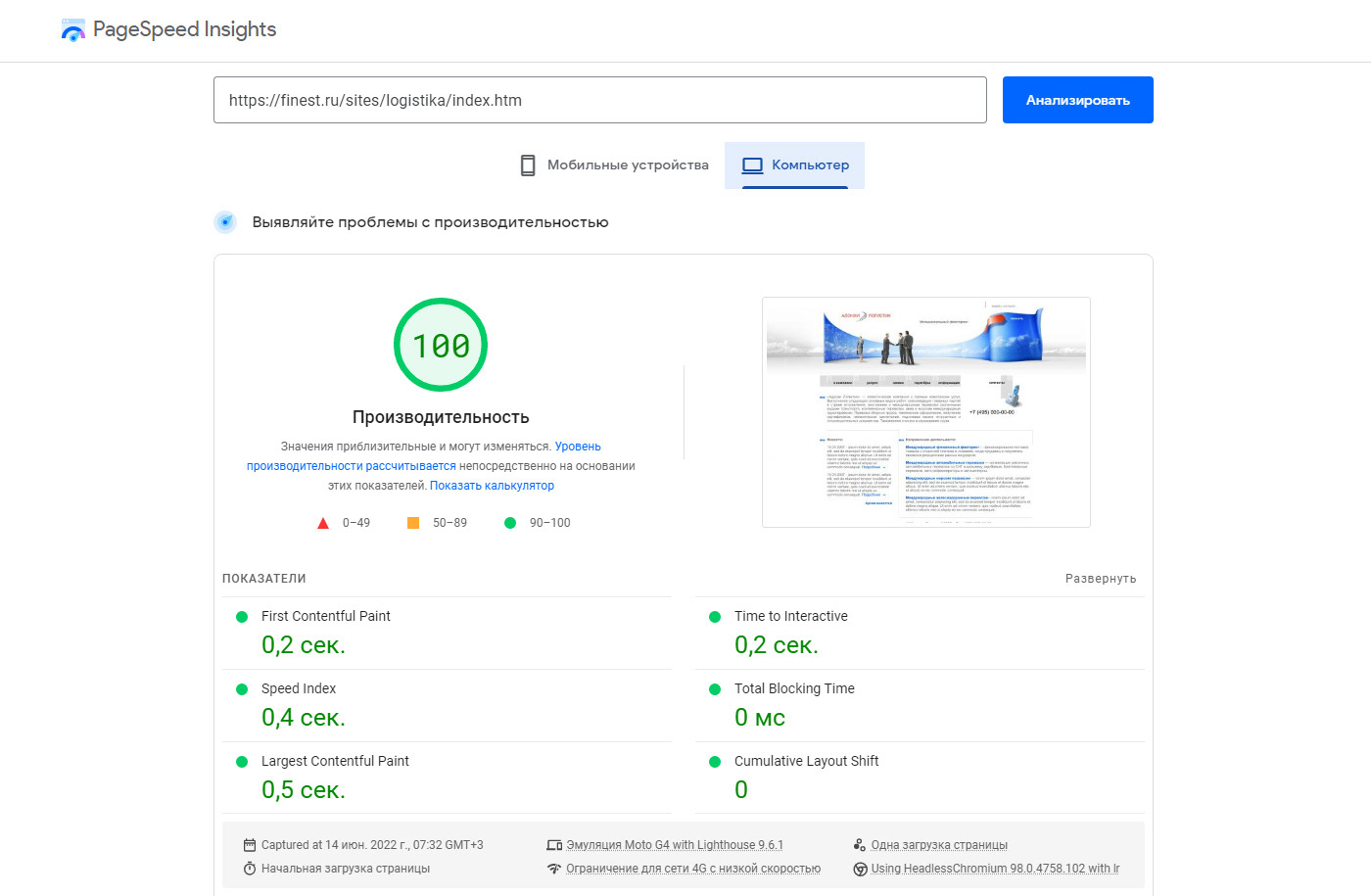The image size is (1371, 896).
Task: Click the calendar icon next to Captured date
Action: (250, 845)
